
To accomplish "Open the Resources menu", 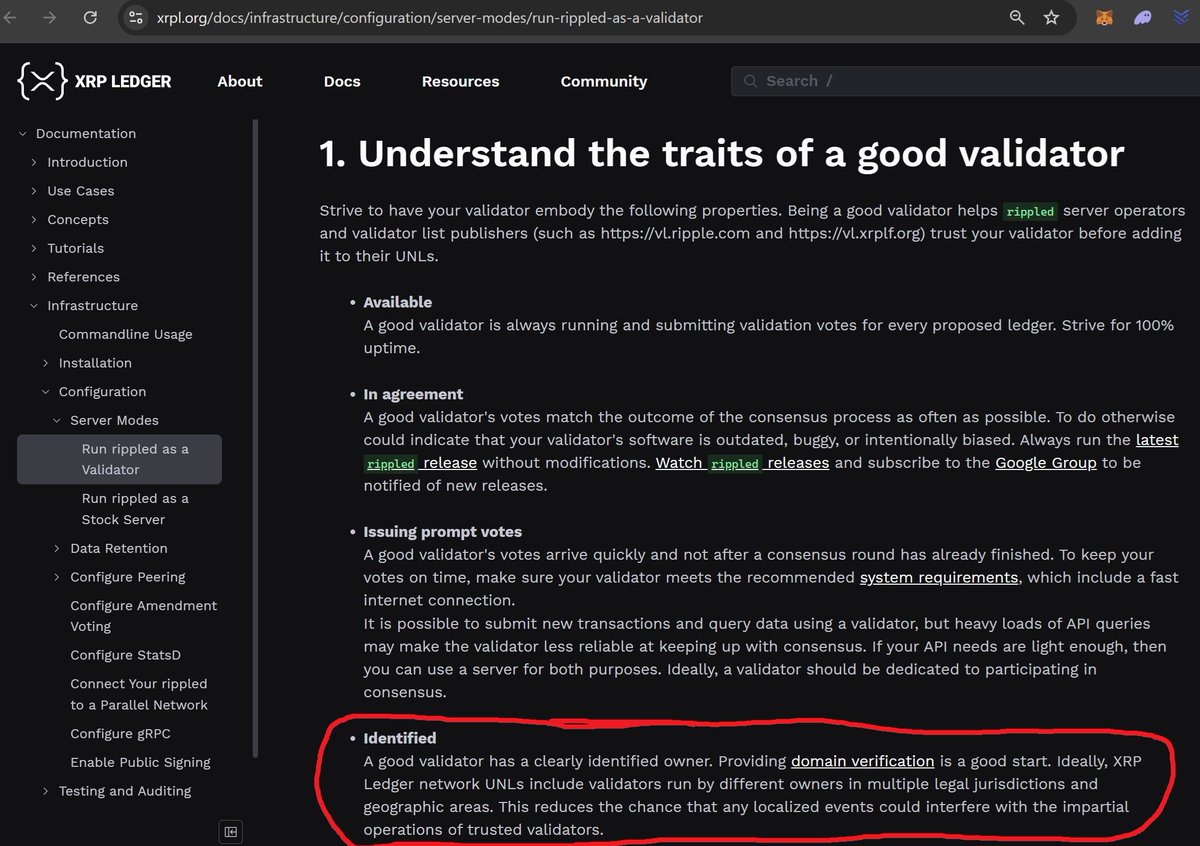I will (460, 81).
